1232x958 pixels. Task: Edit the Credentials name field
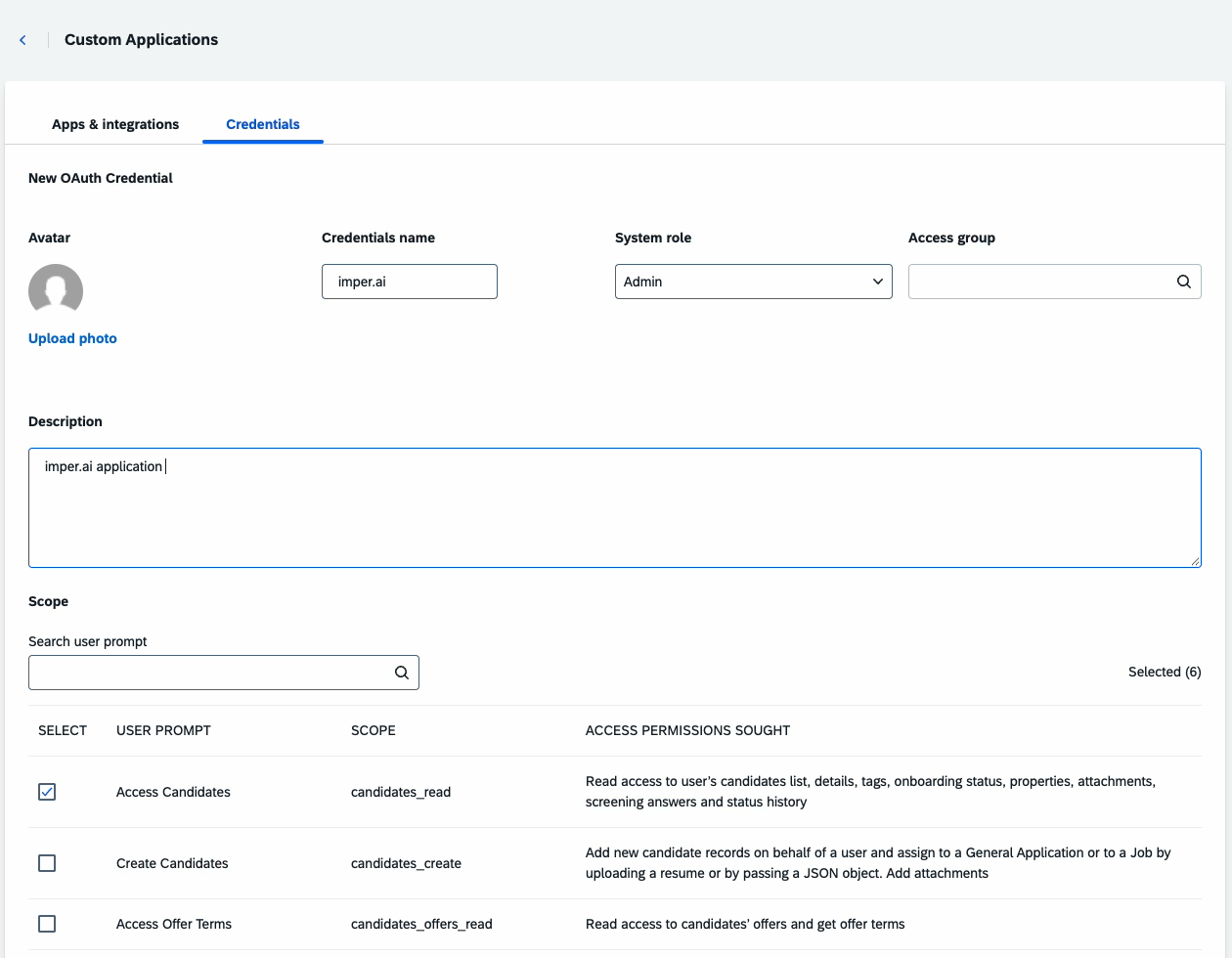pos(410,282)
